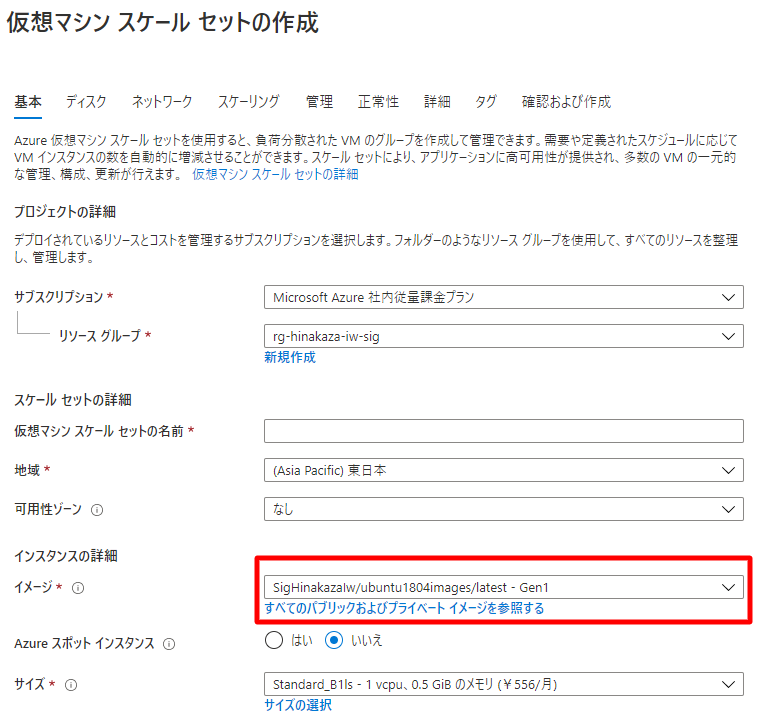Click the サイズの選択 link
The image size is (760, 727).
pyautogui.click(x=298, y=705)
